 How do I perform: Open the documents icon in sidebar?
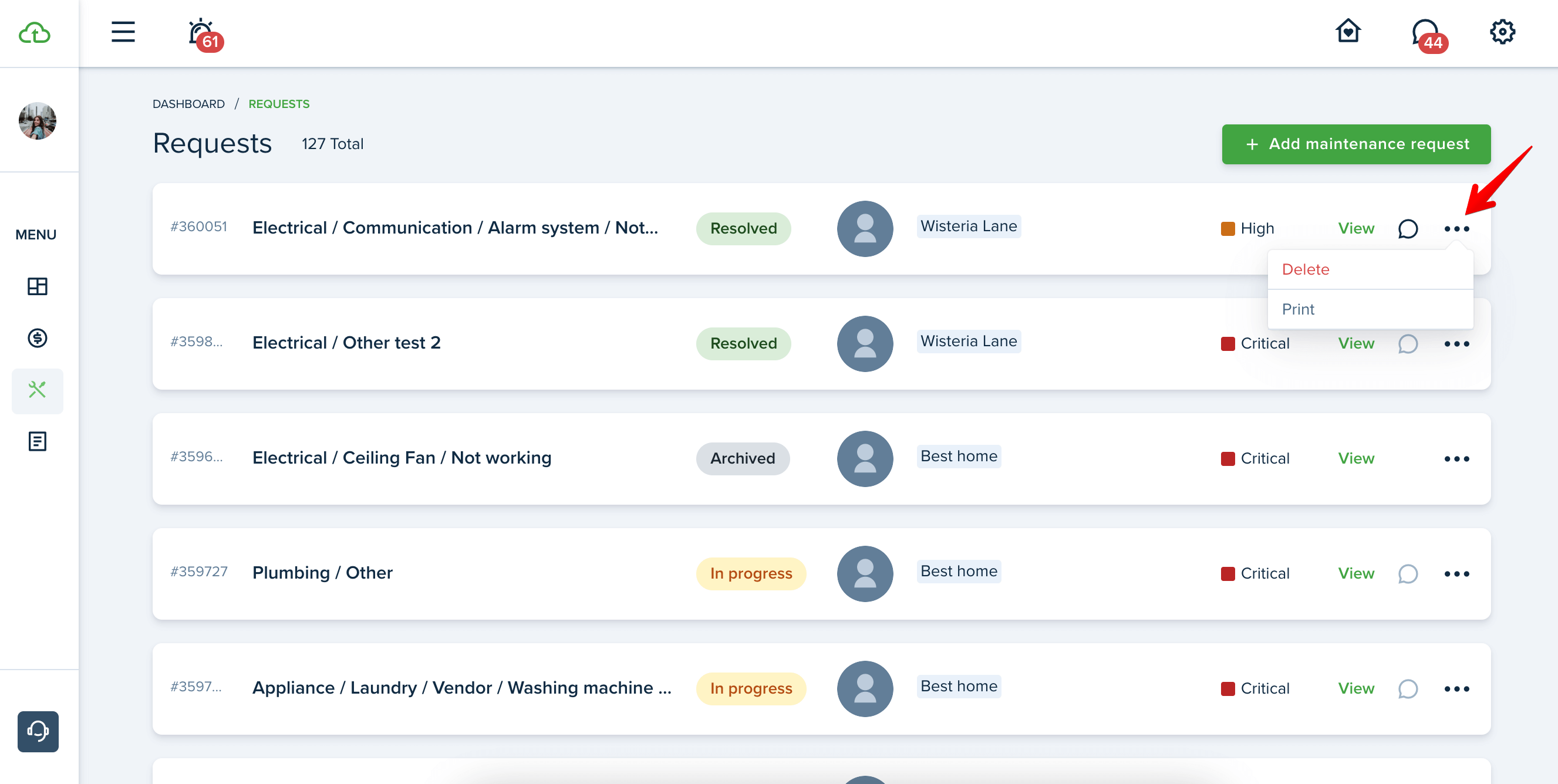tap(38, 441)
